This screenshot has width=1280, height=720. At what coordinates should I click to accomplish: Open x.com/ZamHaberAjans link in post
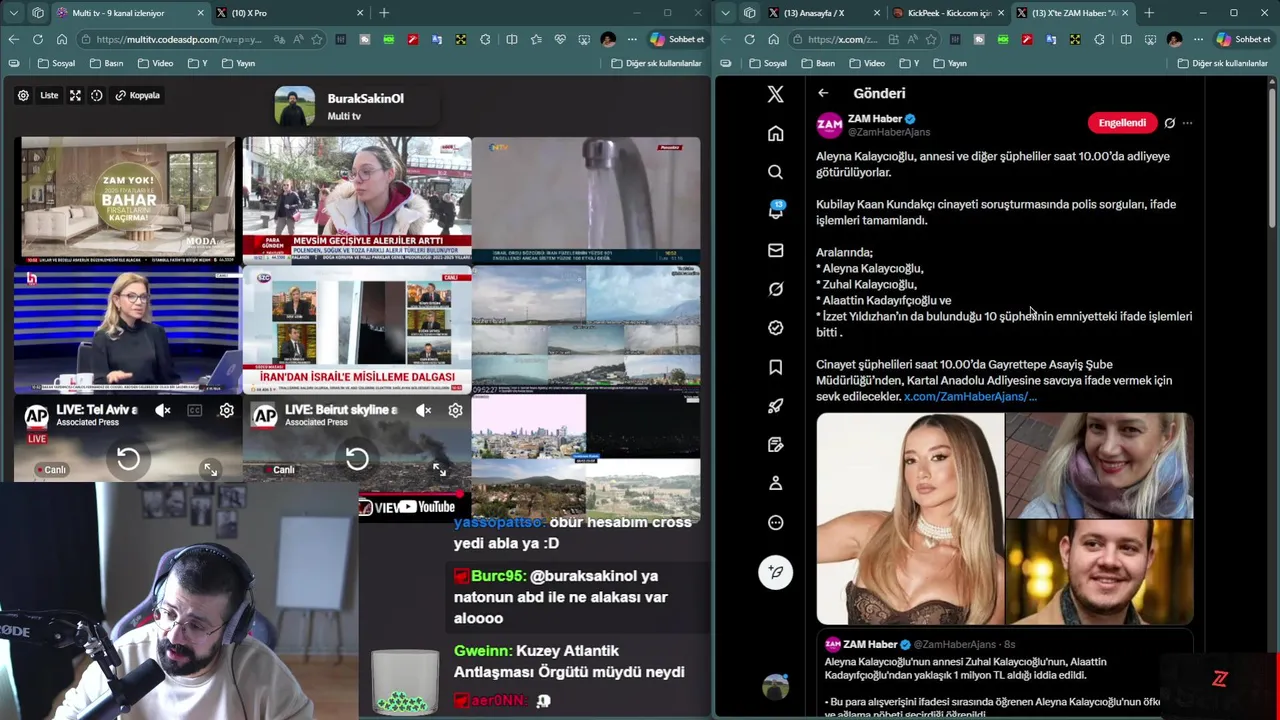click(x=970, y=396)
